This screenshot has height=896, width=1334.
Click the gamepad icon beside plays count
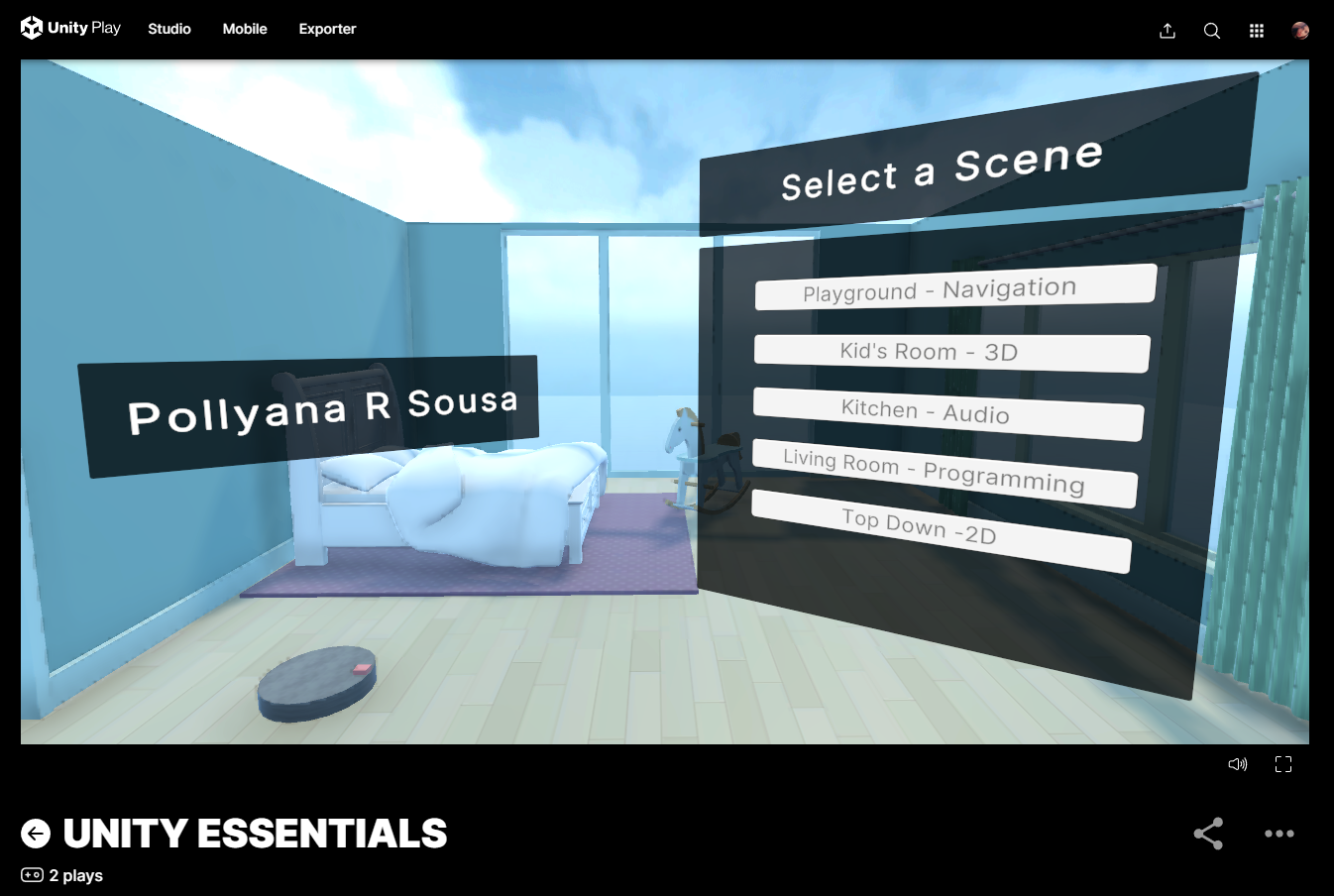click(x=32, y=875)
